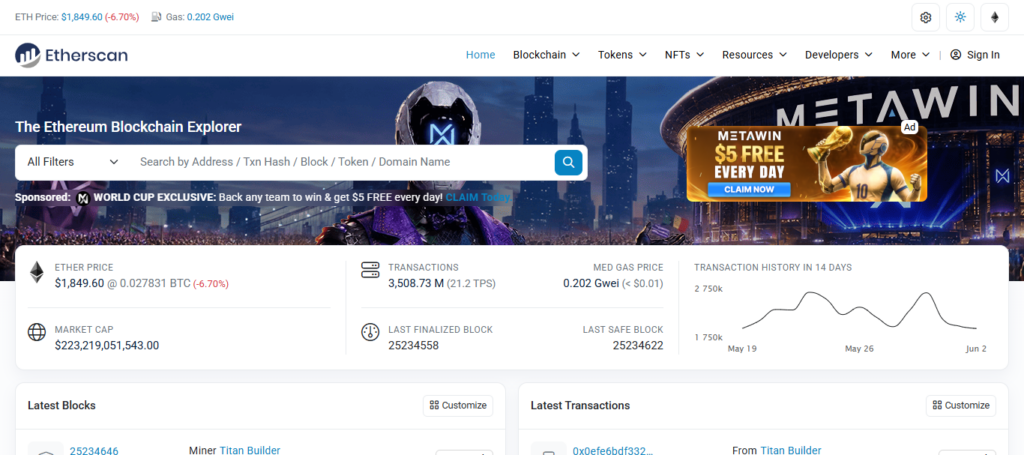1024x455 pixels.
Task: Expand the More menu
Action: [x=910, y=55]
